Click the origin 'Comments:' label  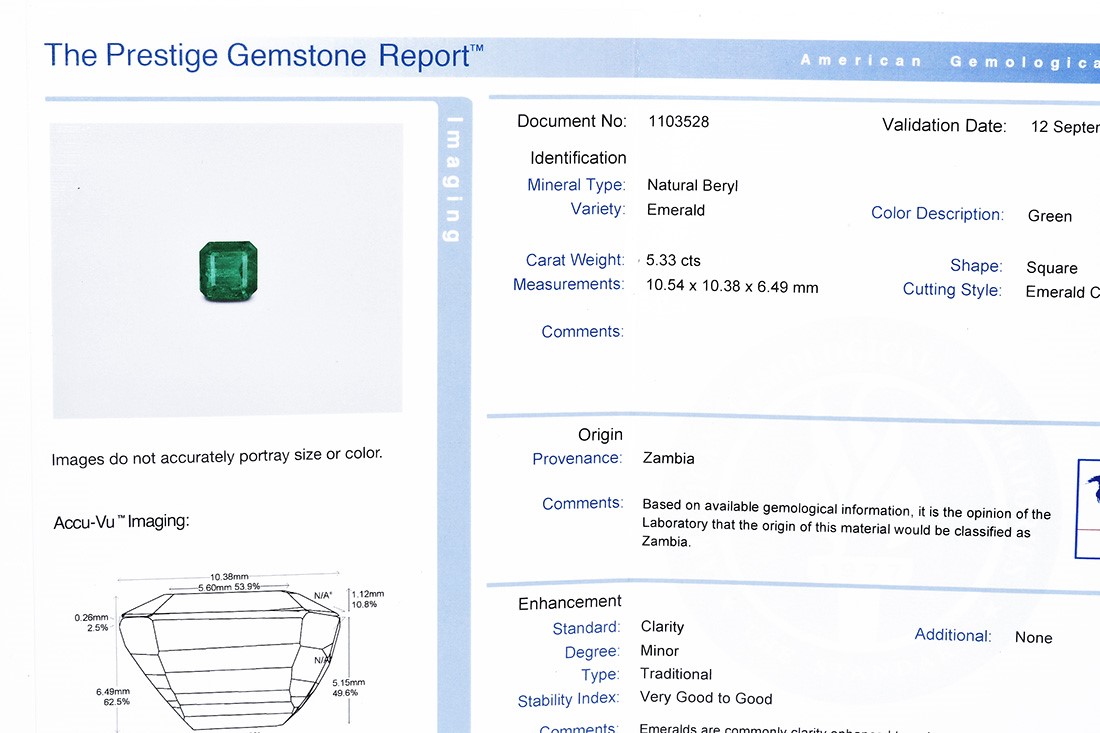pos(582,504)
